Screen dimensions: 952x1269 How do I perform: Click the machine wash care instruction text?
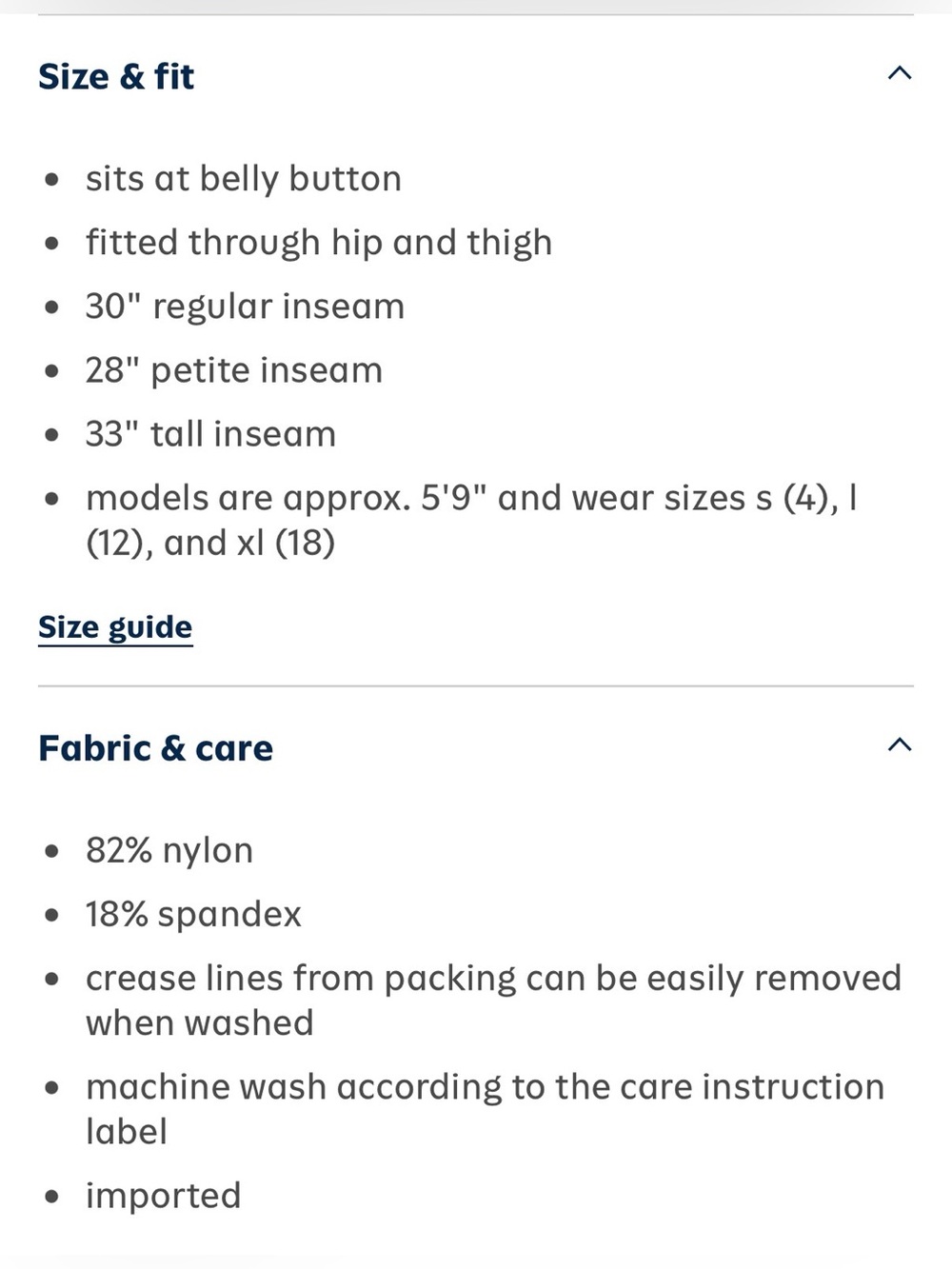tap(485, 1109)
